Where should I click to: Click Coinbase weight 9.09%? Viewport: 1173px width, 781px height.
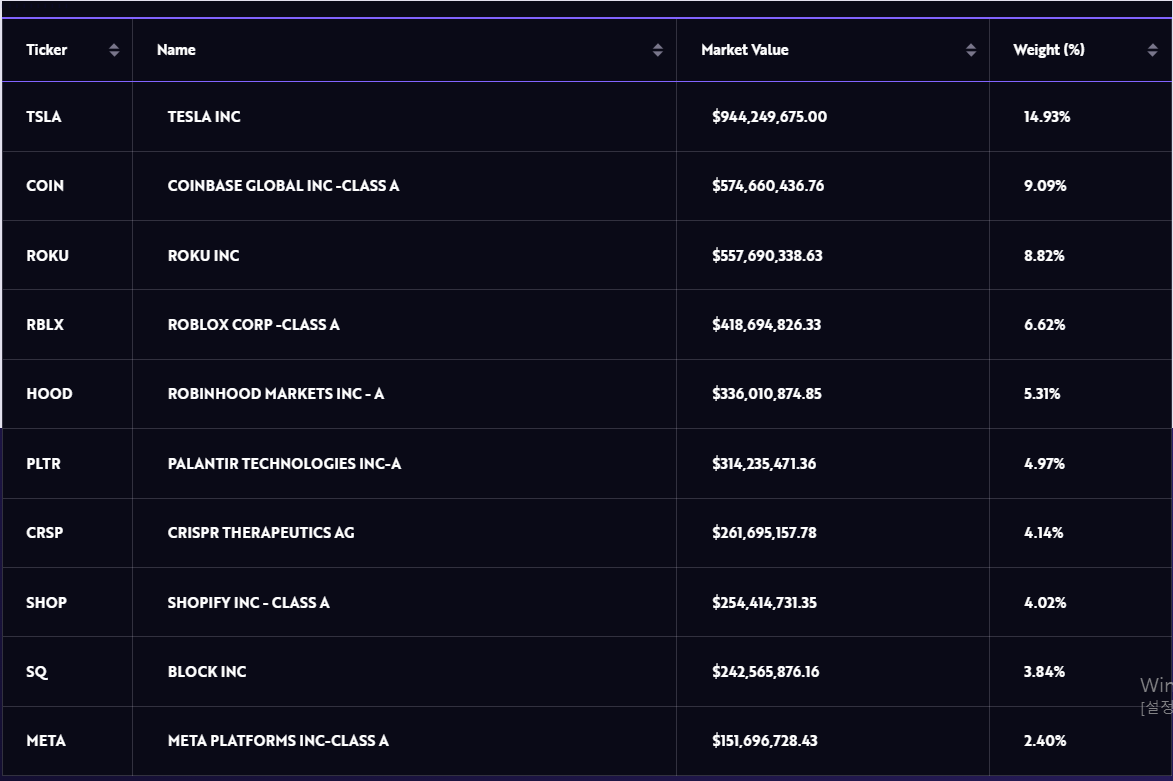(x=1045, y=186)
